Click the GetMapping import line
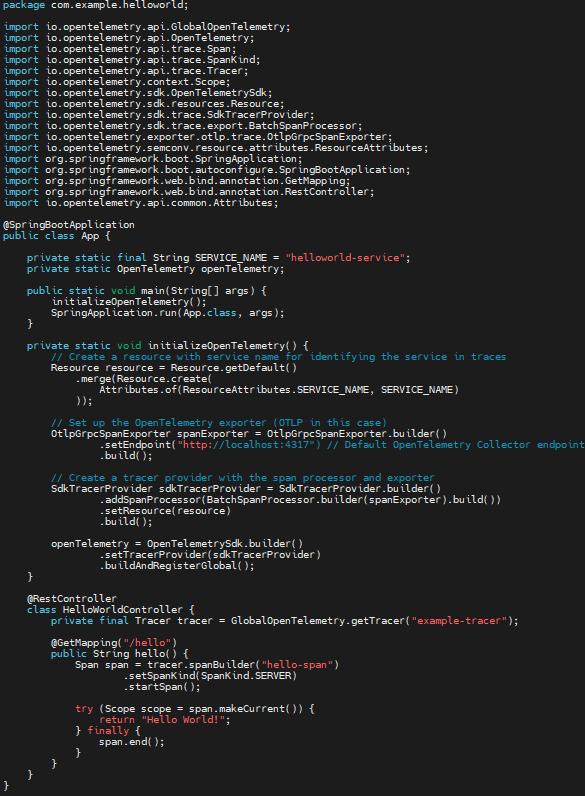Image resolution: width=585 pixels, height=796 pixels. 177,181
